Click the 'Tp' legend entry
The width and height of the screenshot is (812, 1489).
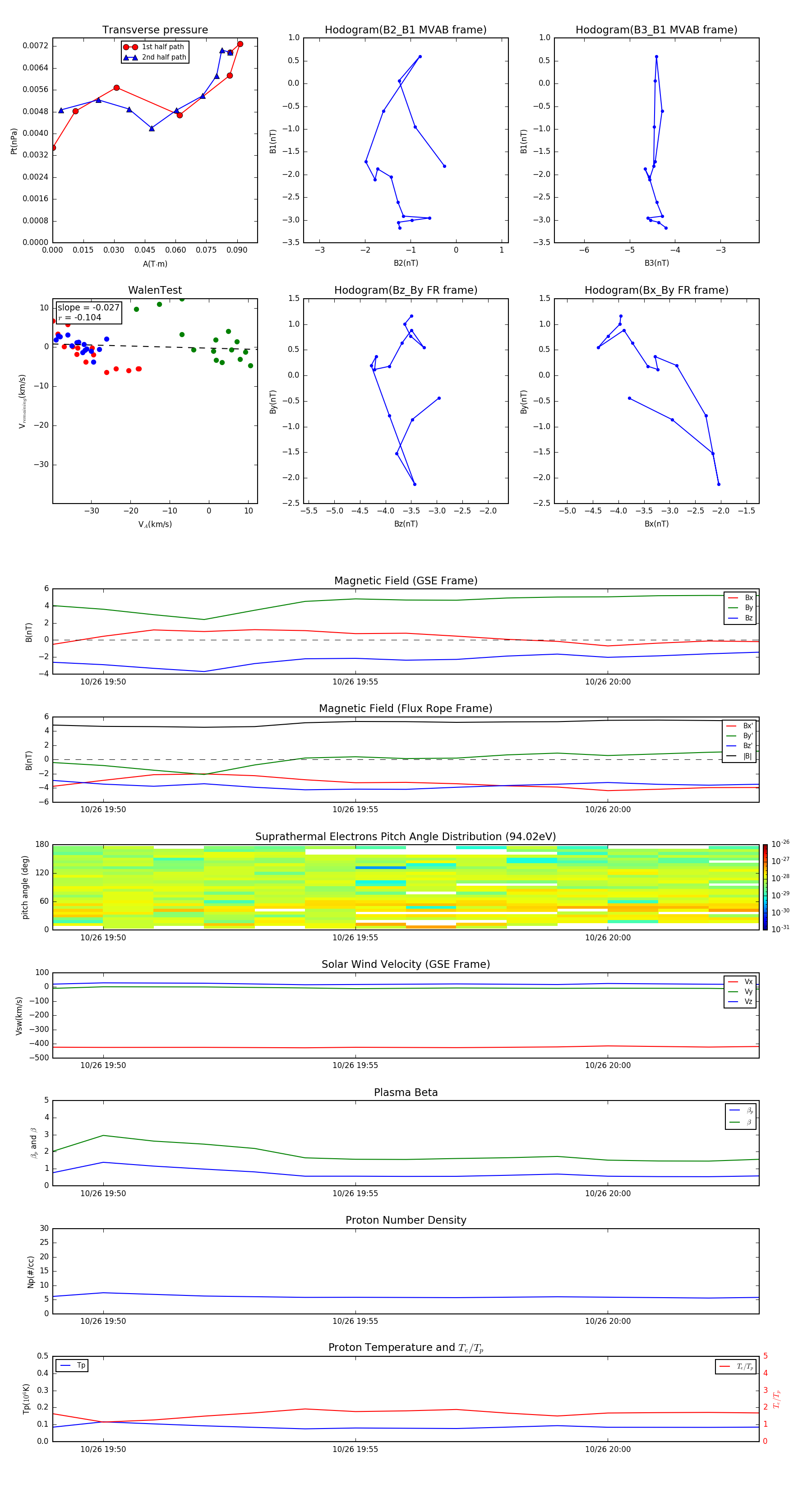[73, 1365]
